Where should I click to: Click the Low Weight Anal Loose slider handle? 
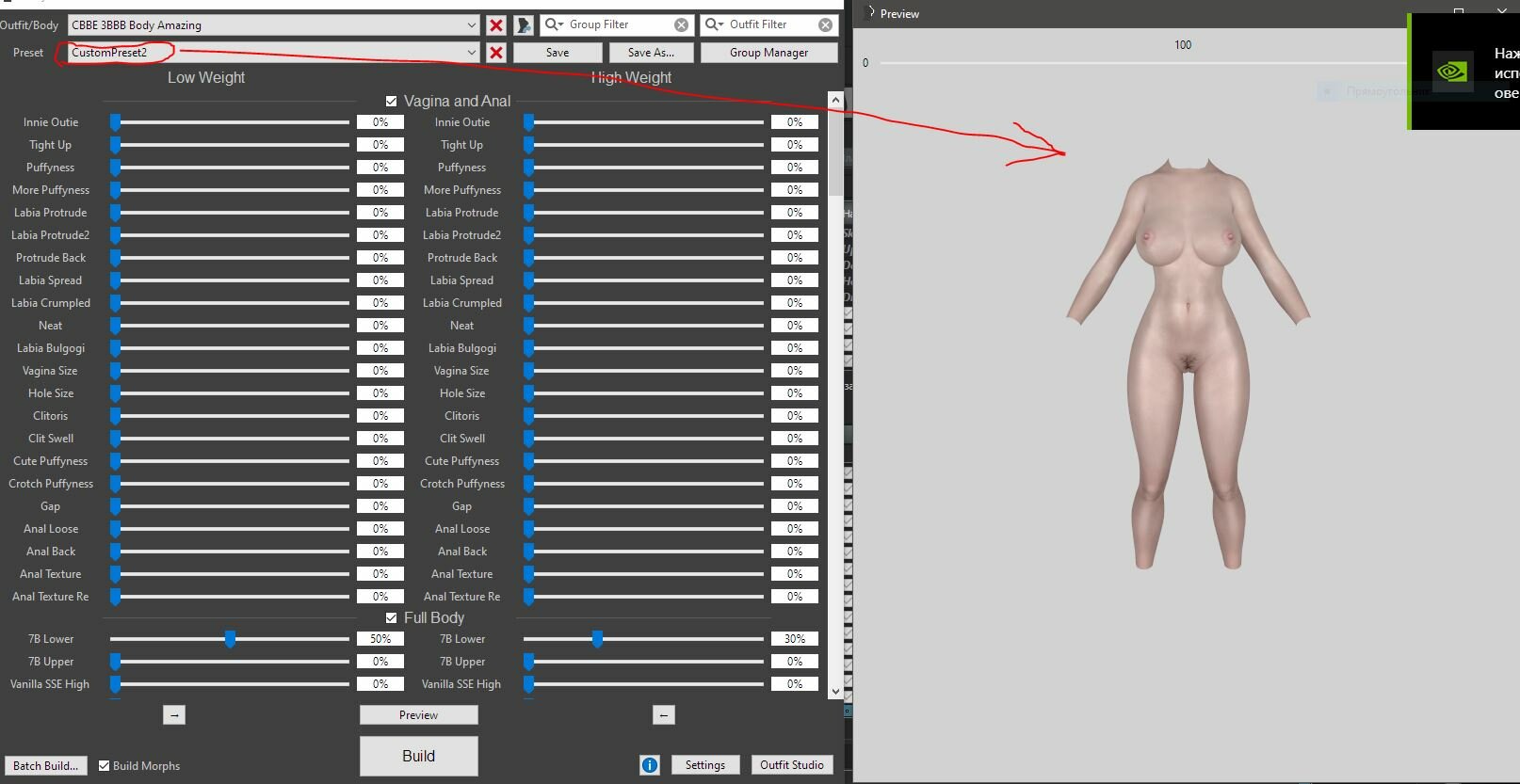point(115,529)
